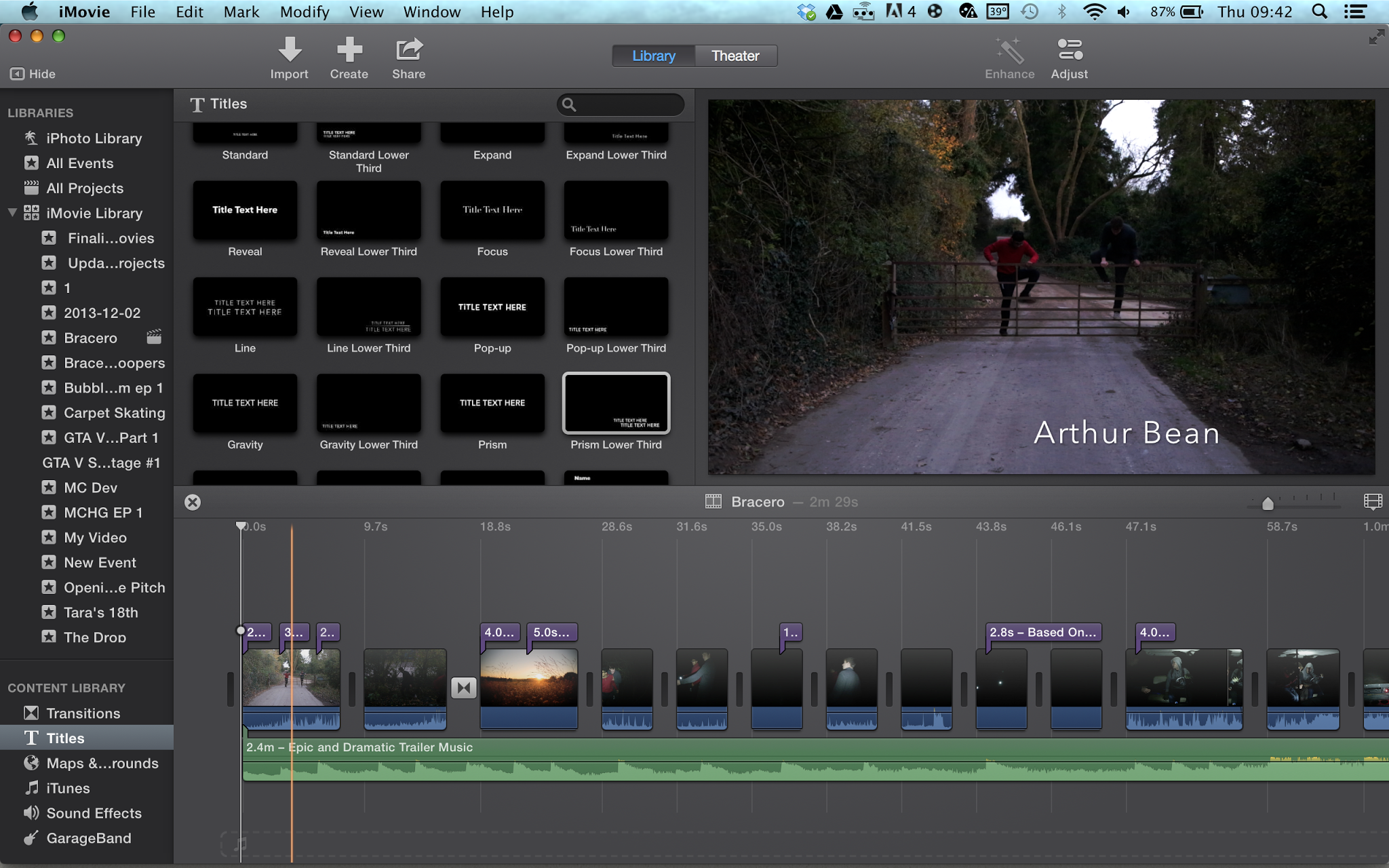The image size is (1389, 868).
Task: Select the Gravity Lower Third title thumbnail
Action: tap(369, 403)
